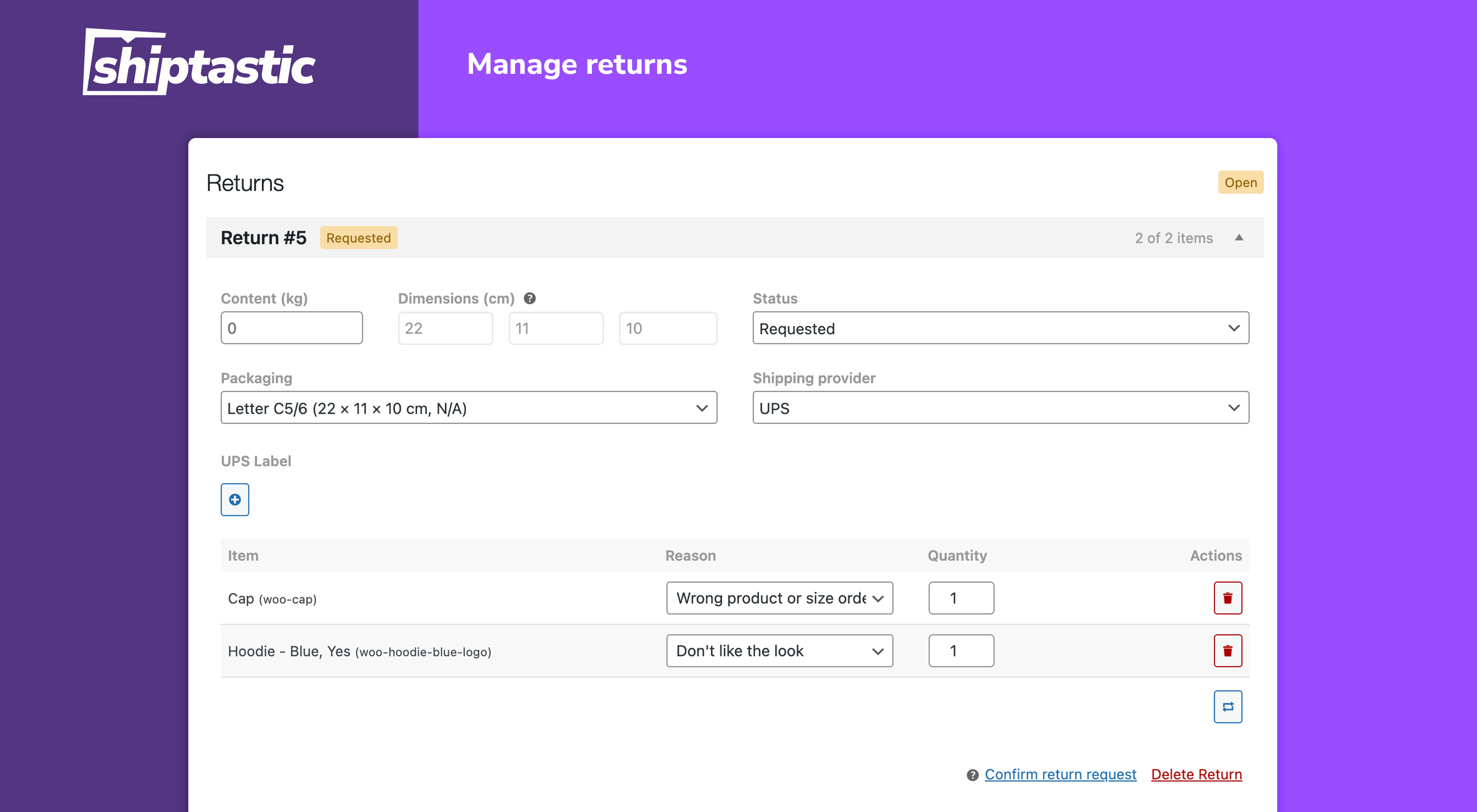Image resolution: width=1477 pixels, height=812 pixels.
Task: Create a new UPS label
Action: point(234,499)
